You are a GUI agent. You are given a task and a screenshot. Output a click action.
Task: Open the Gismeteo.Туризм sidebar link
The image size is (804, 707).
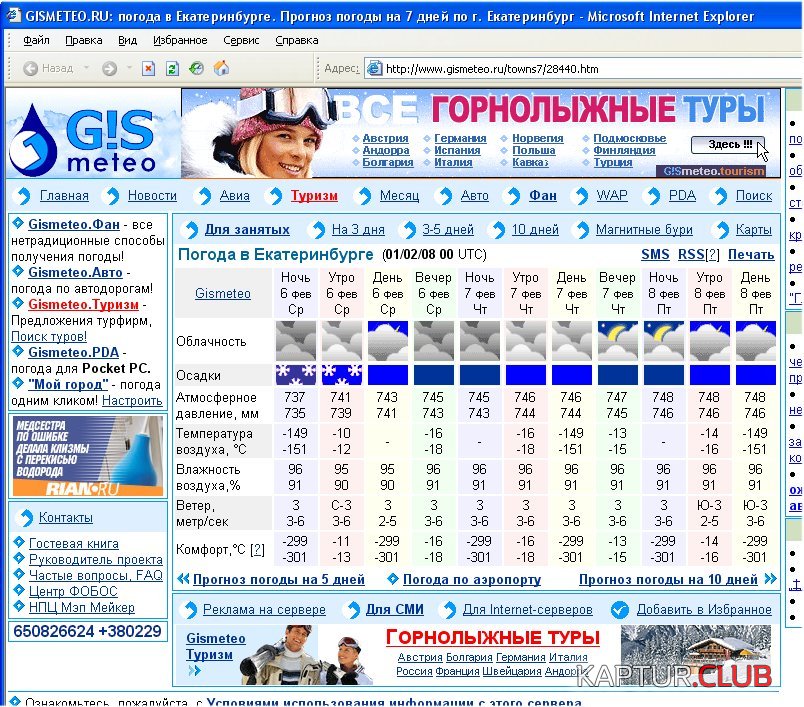pyautogui.click(x=83, y=305)
